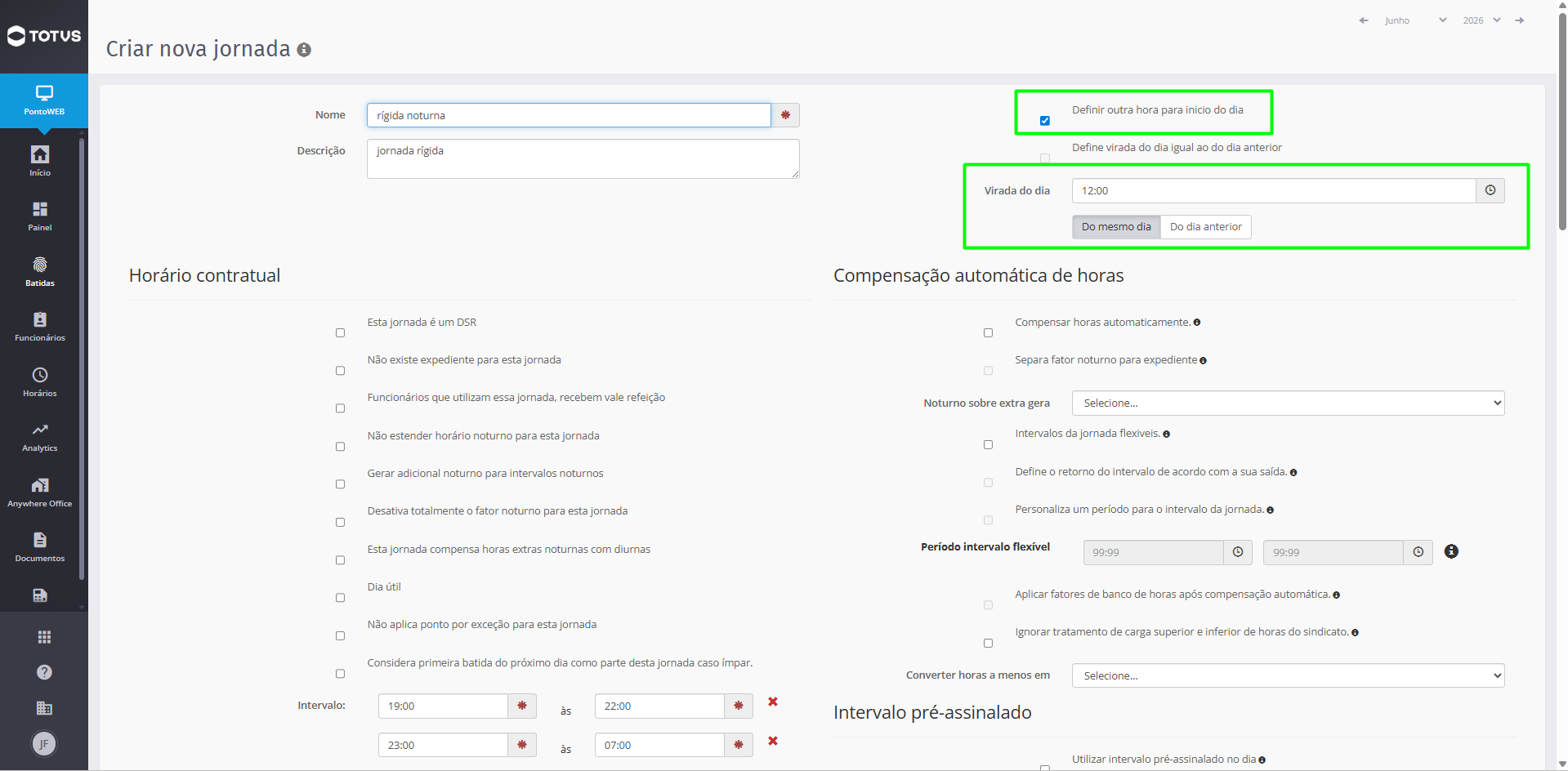1568x771 pixels.
Task: Uncheck Definir outra hora para inicio do dia
Action: (1045, 121)
